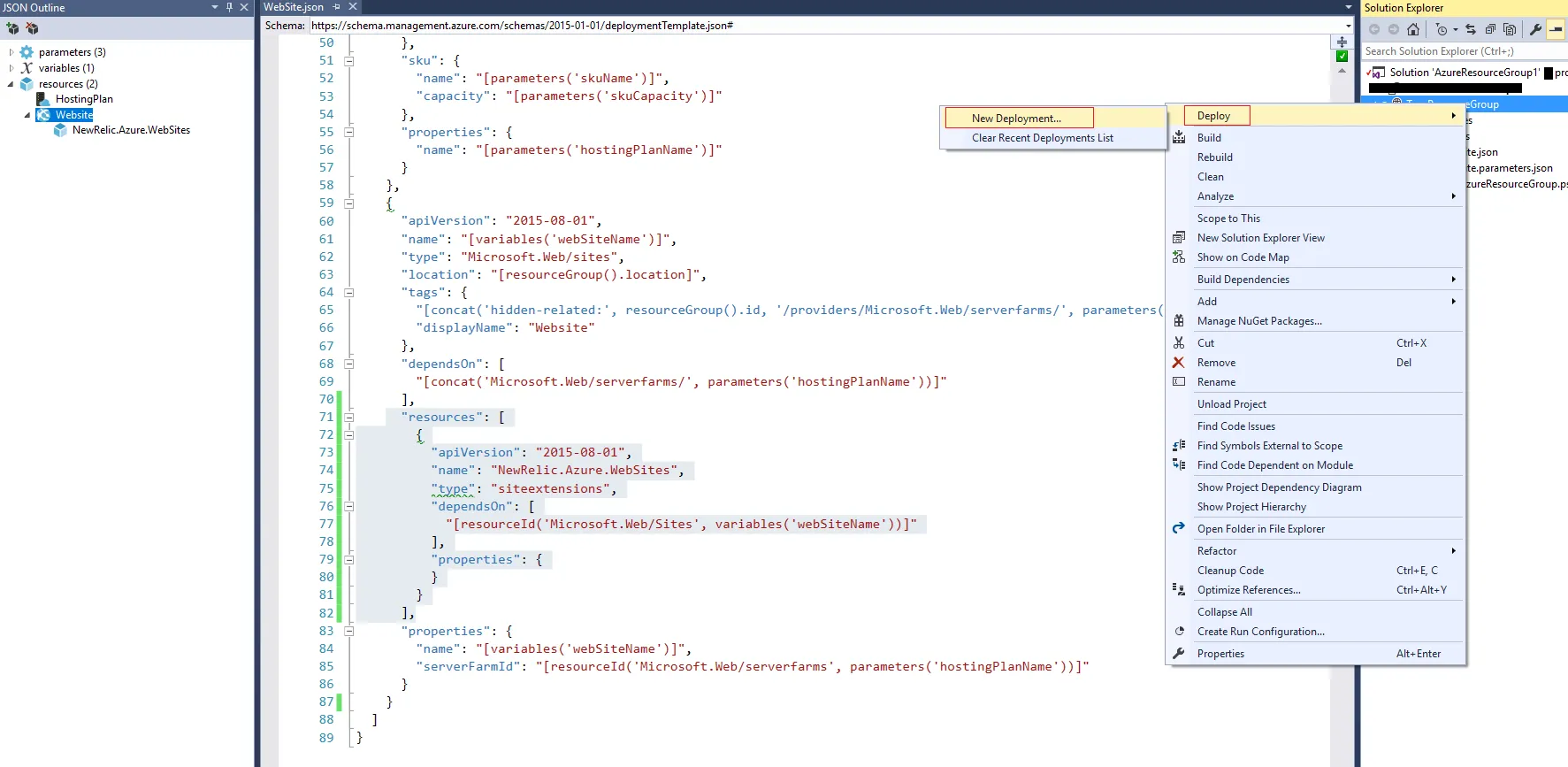Select the HostingPlan resource in outline
This screenshot has width=1568, height=767.
pos(84,99)
